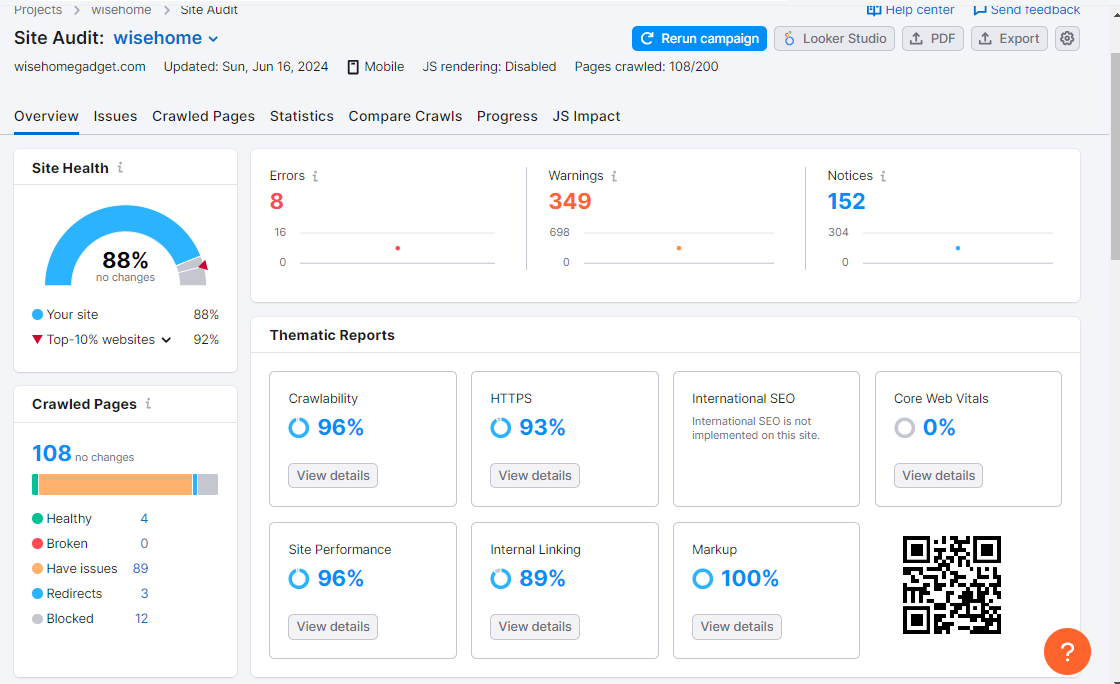Click the orange segment of crawled pages bar
The width and height of the screenshot is (1120, 684).
click(115, 485)
